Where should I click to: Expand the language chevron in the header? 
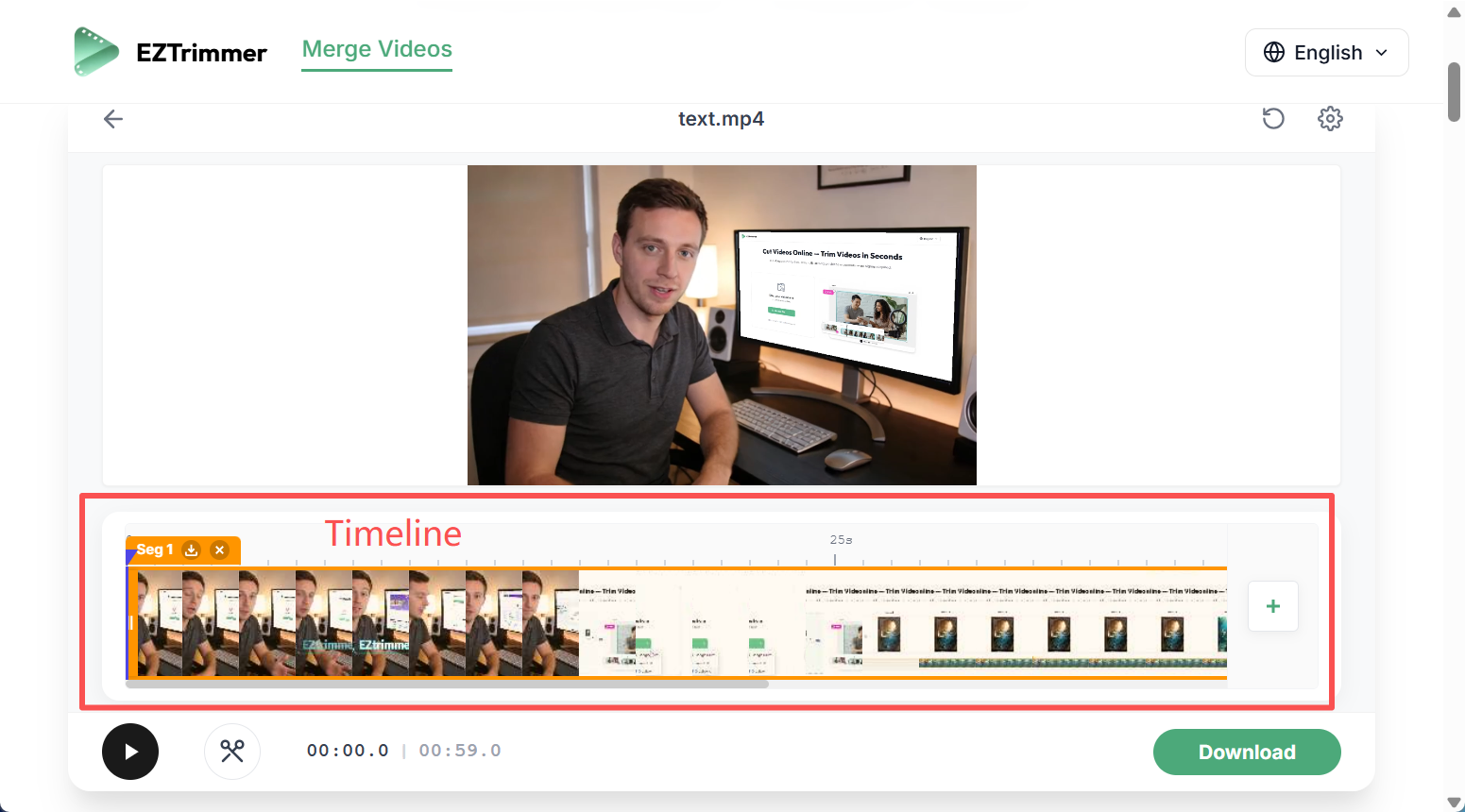point(1382,53)
